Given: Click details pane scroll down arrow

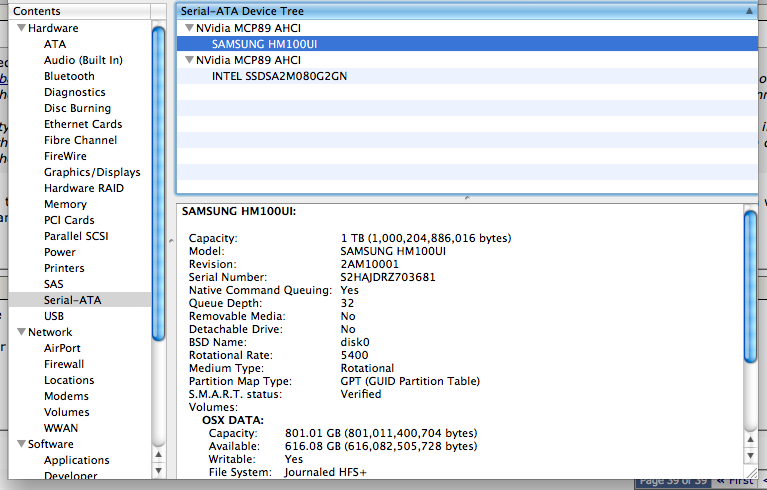Looking at the screenshot, I should click(750, 456).
